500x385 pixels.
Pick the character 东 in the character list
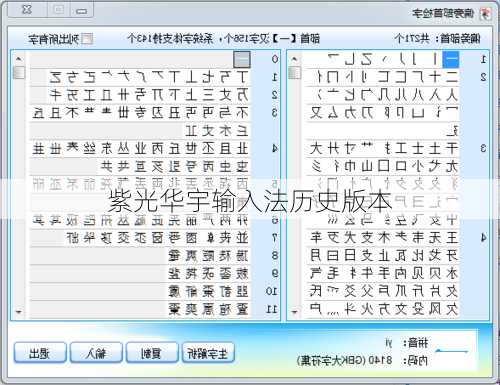pos(106,148)
